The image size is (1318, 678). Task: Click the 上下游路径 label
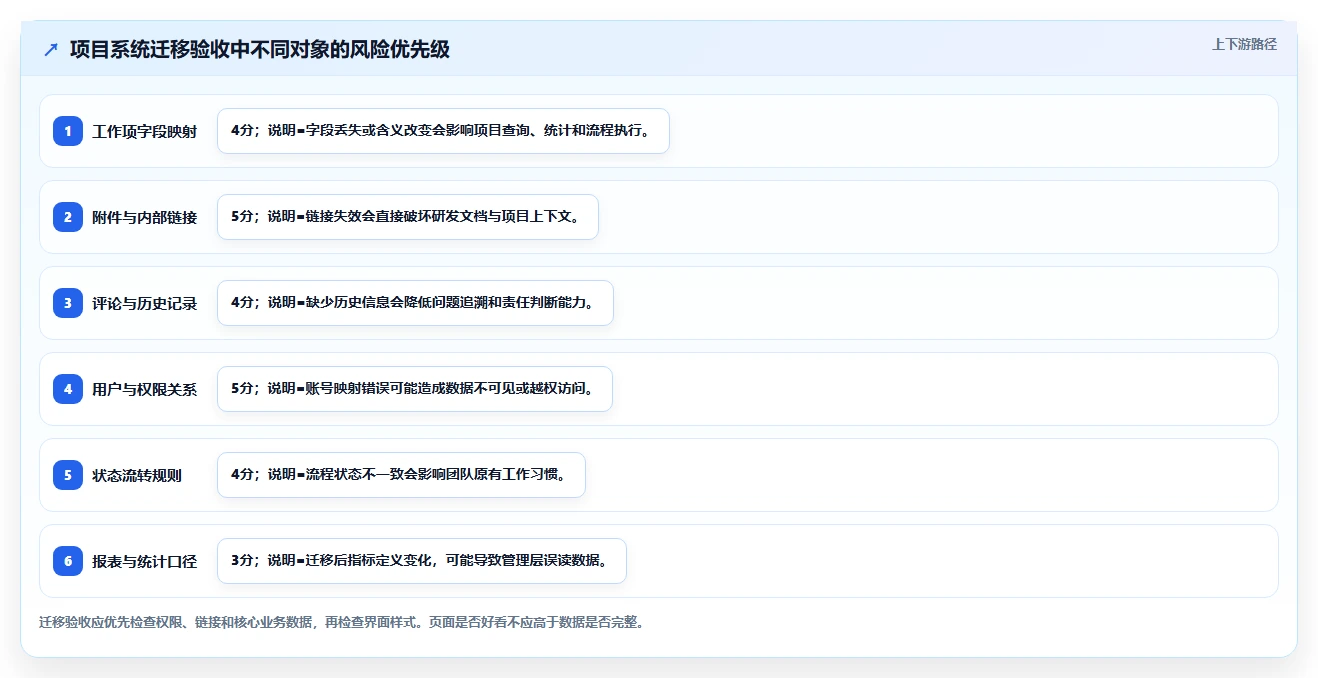[1244, 44]
